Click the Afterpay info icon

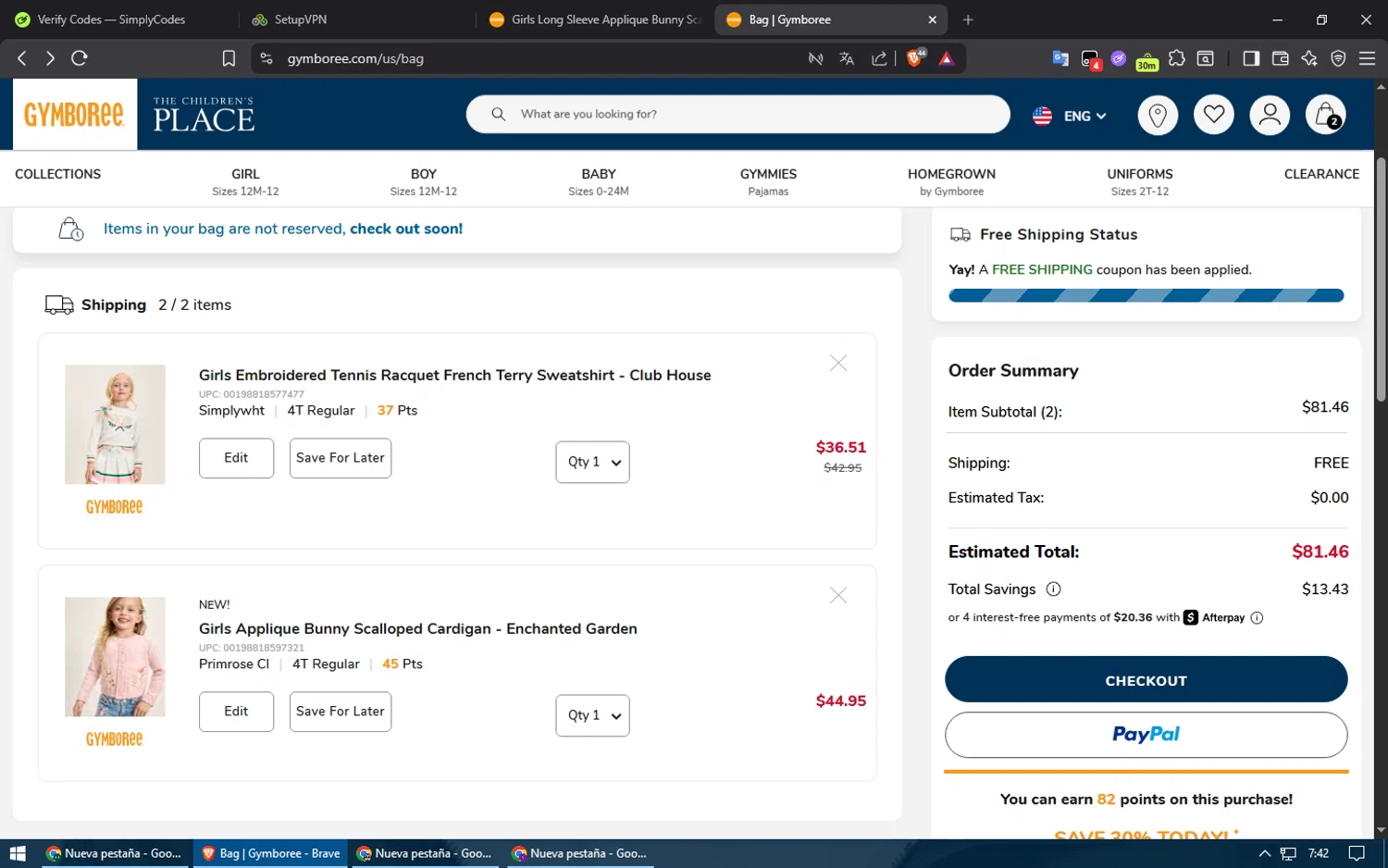[x=1257, y=618]
